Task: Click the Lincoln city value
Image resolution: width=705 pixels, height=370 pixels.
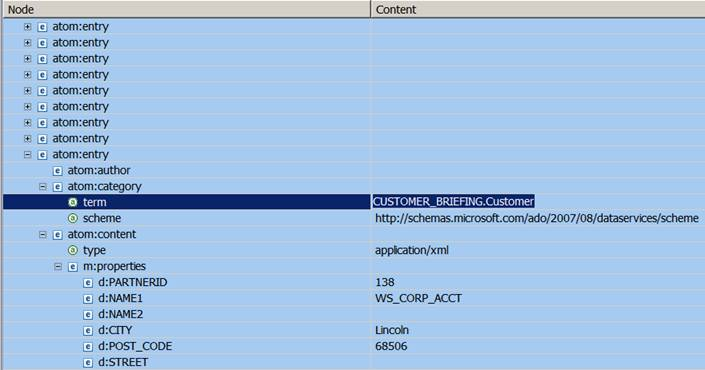Action: point(392,330)
